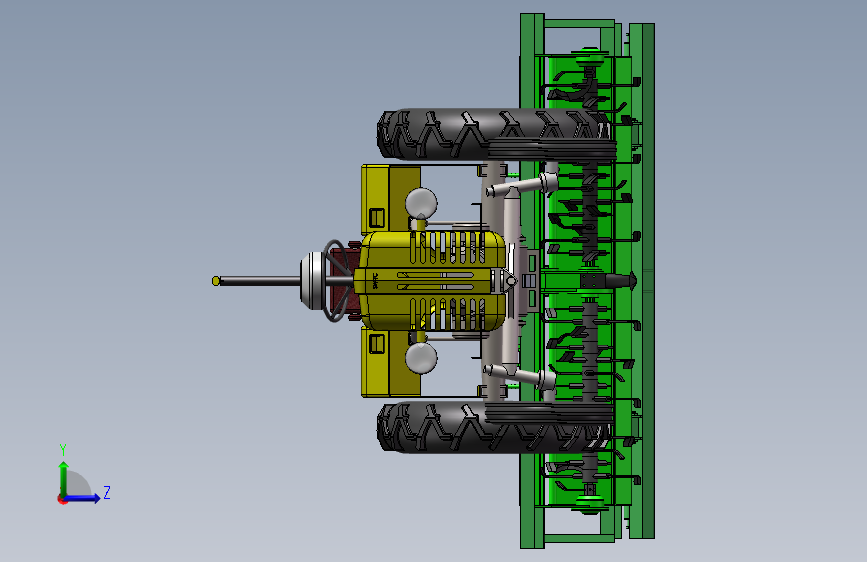Click the green Y axis arrow of triad
The image size is (867, 562).
[x=64, y=478]
